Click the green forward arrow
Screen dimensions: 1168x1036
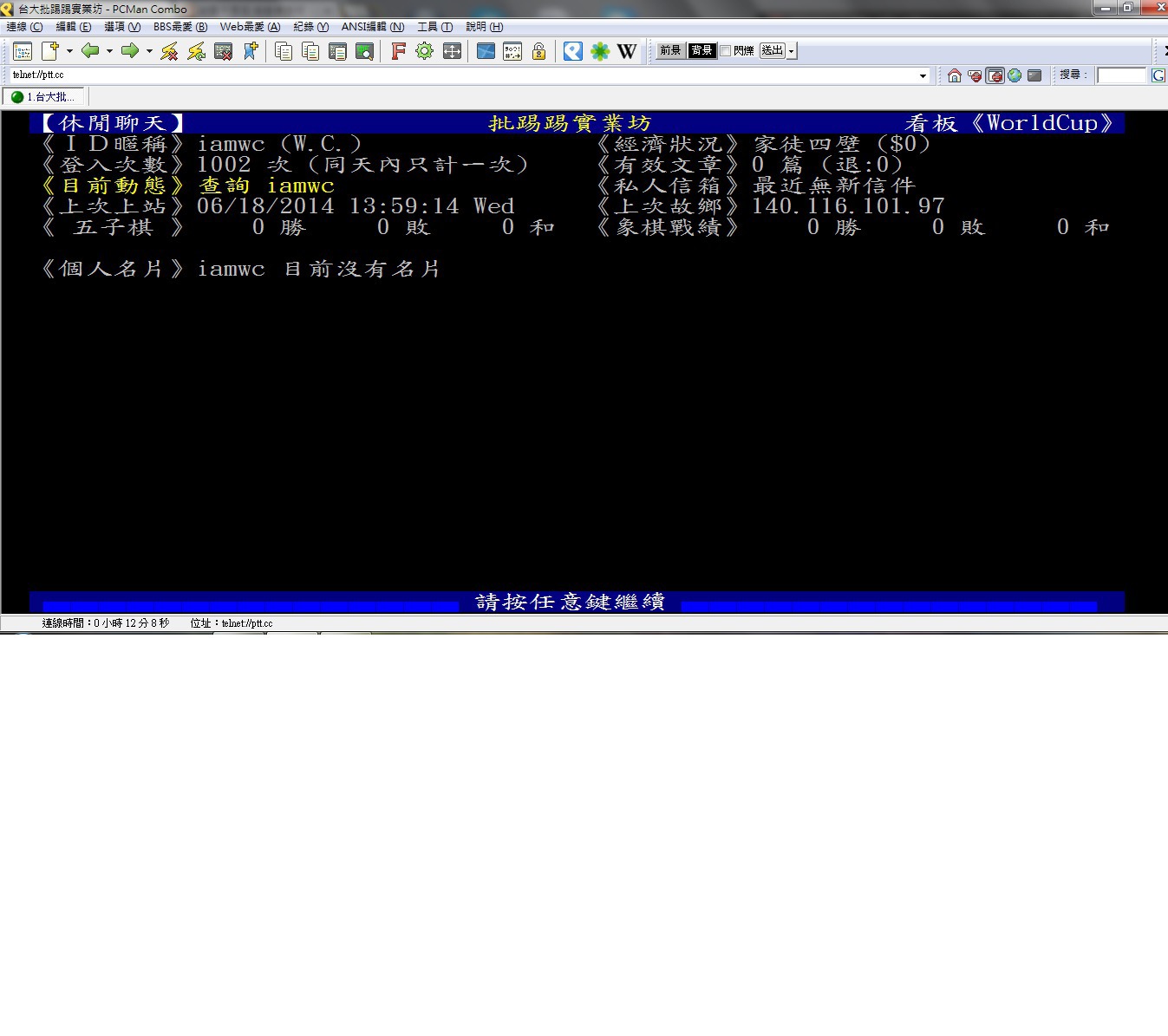coord(130,51)
